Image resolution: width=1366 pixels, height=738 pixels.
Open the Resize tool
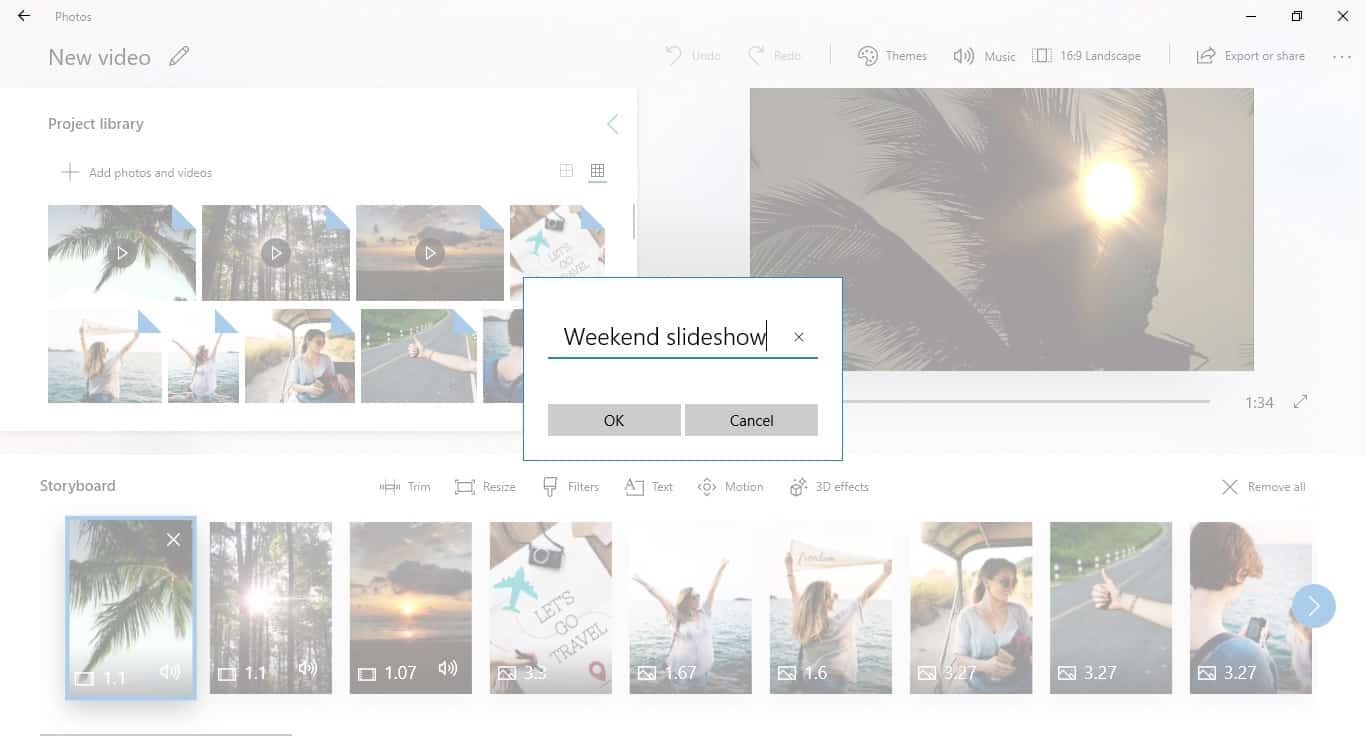click(x=485, y=486)
